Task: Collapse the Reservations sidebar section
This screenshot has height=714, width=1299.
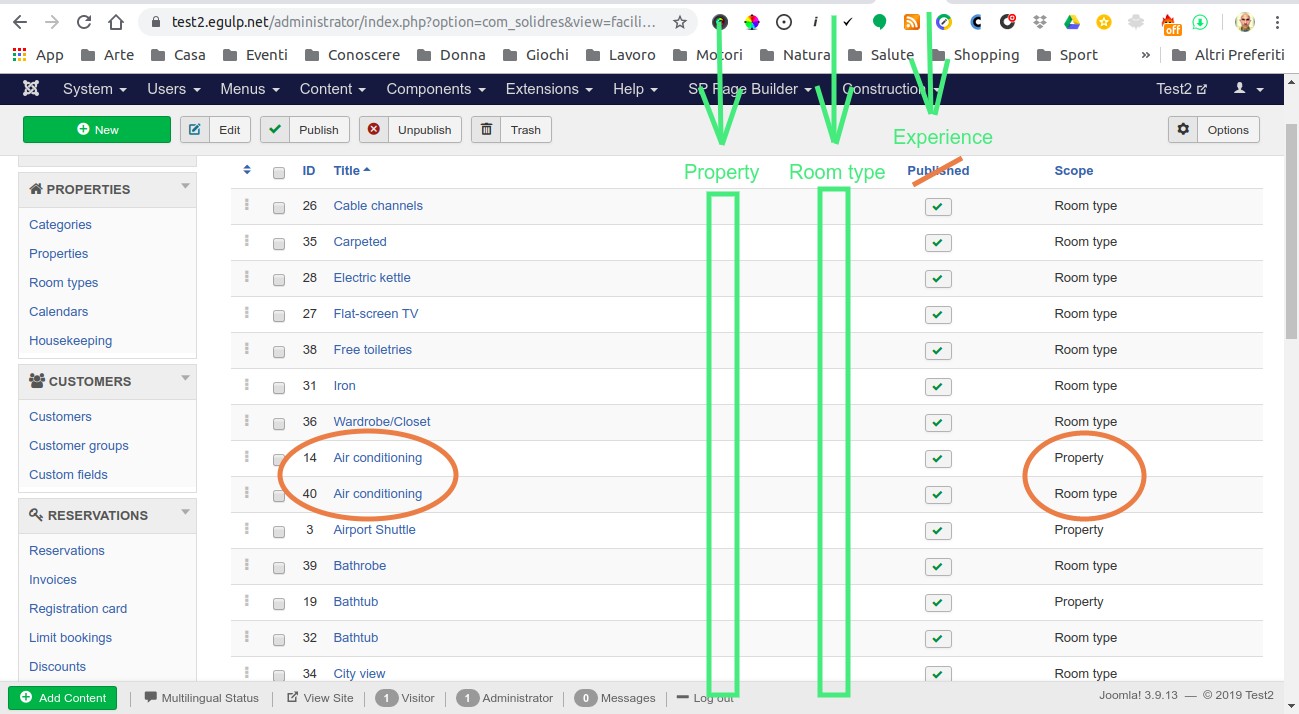Action: coord(185,512)
